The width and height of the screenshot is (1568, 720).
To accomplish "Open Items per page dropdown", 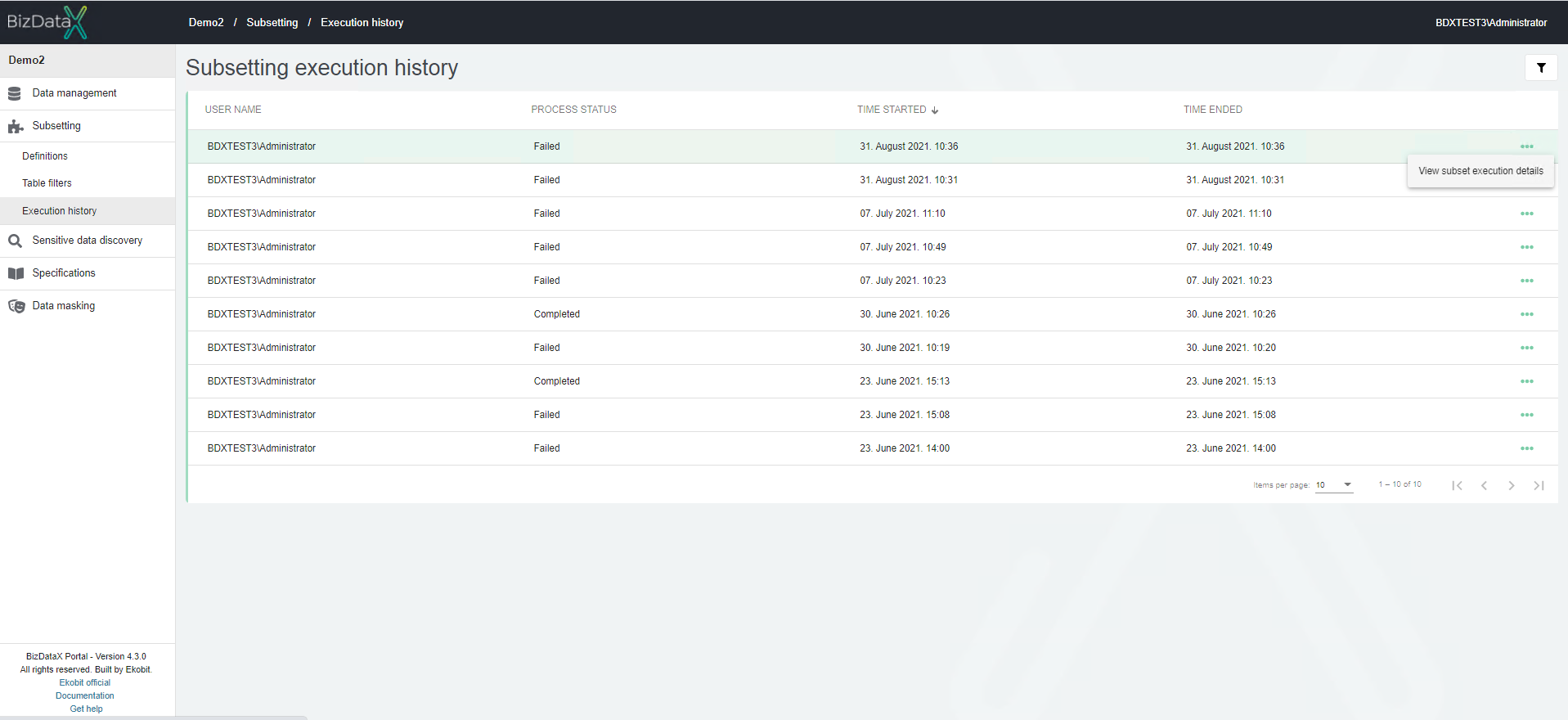I will pyautogui.click(x=1334, y=485).
